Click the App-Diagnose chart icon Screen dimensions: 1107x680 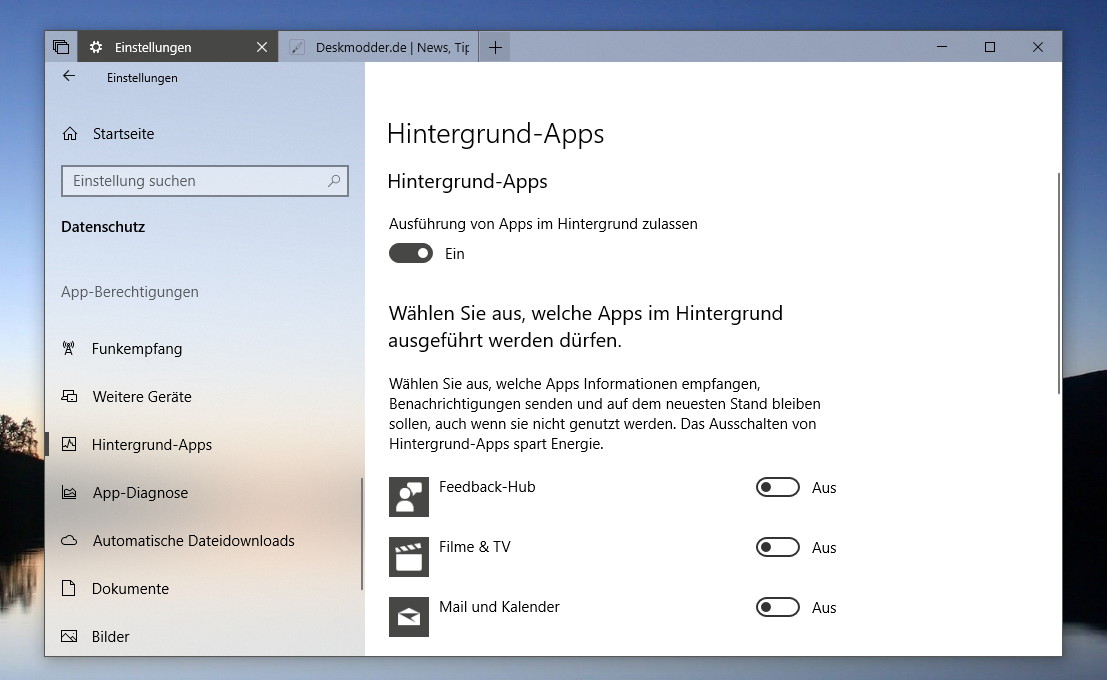[69, 492]
